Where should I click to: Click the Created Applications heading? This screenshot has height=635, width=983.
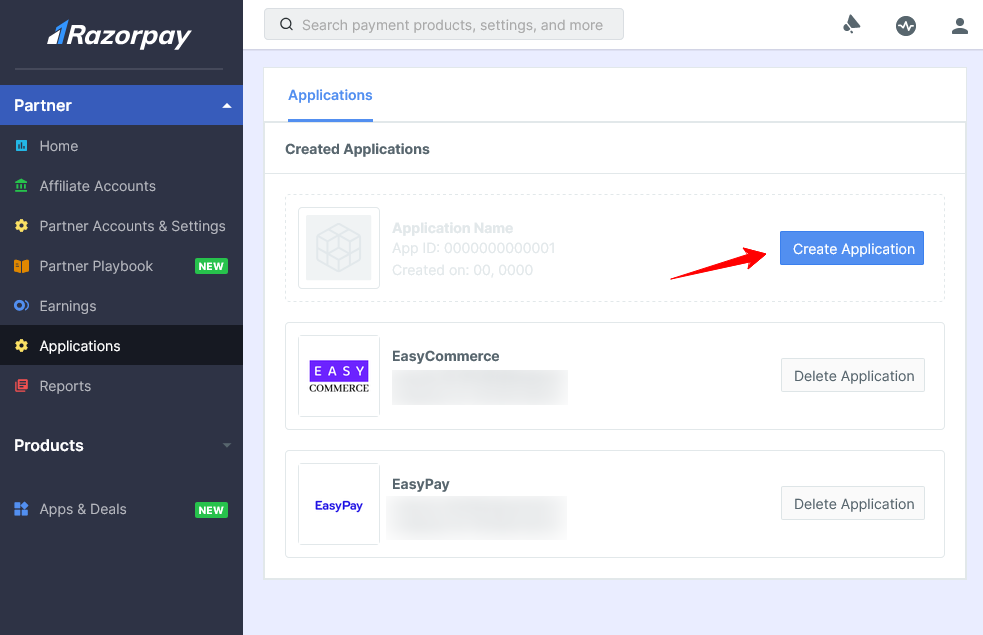point(357,149)
